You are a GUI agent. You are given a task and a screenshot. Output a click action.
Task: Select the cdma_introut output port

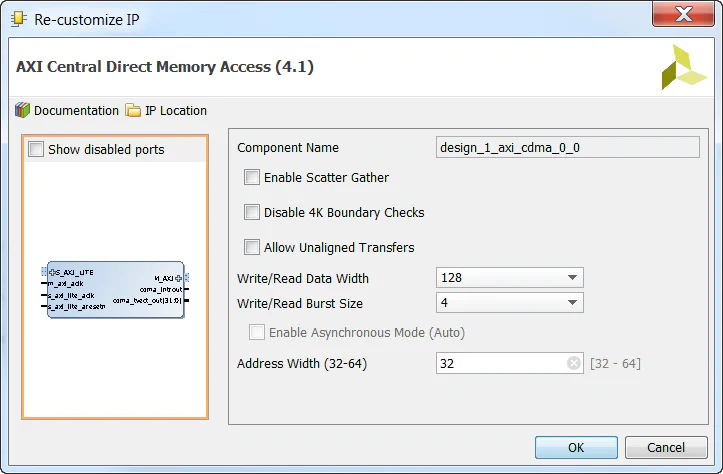pyautogui.click(x=161, y=290)
